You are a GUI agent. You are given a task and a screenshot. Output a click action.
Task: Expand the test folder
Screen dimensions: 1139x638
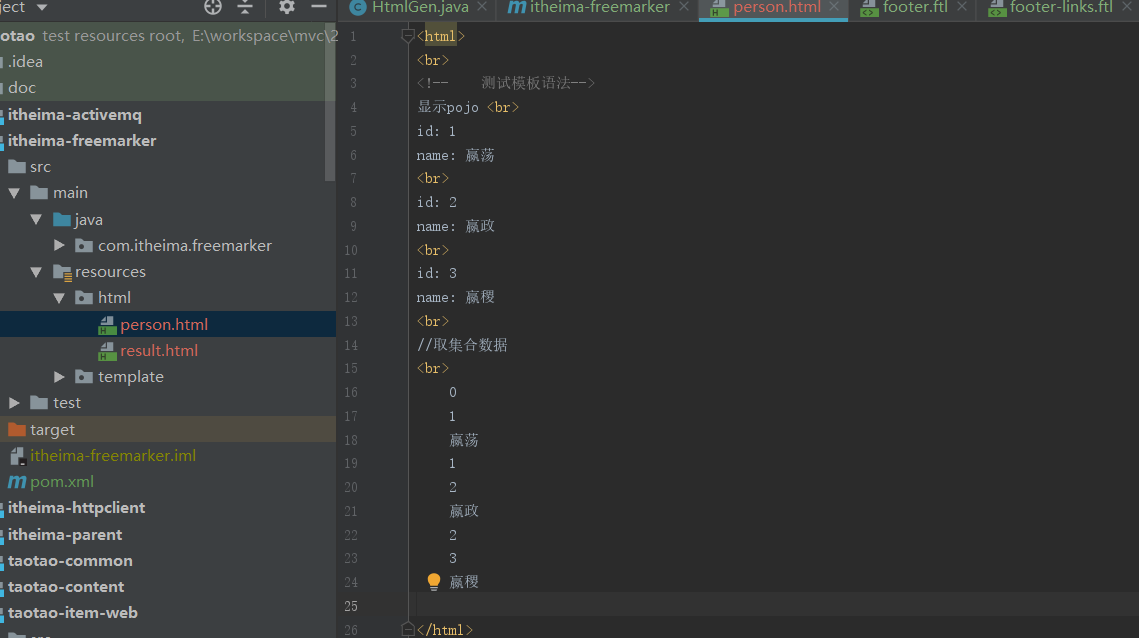pos(14,403)
